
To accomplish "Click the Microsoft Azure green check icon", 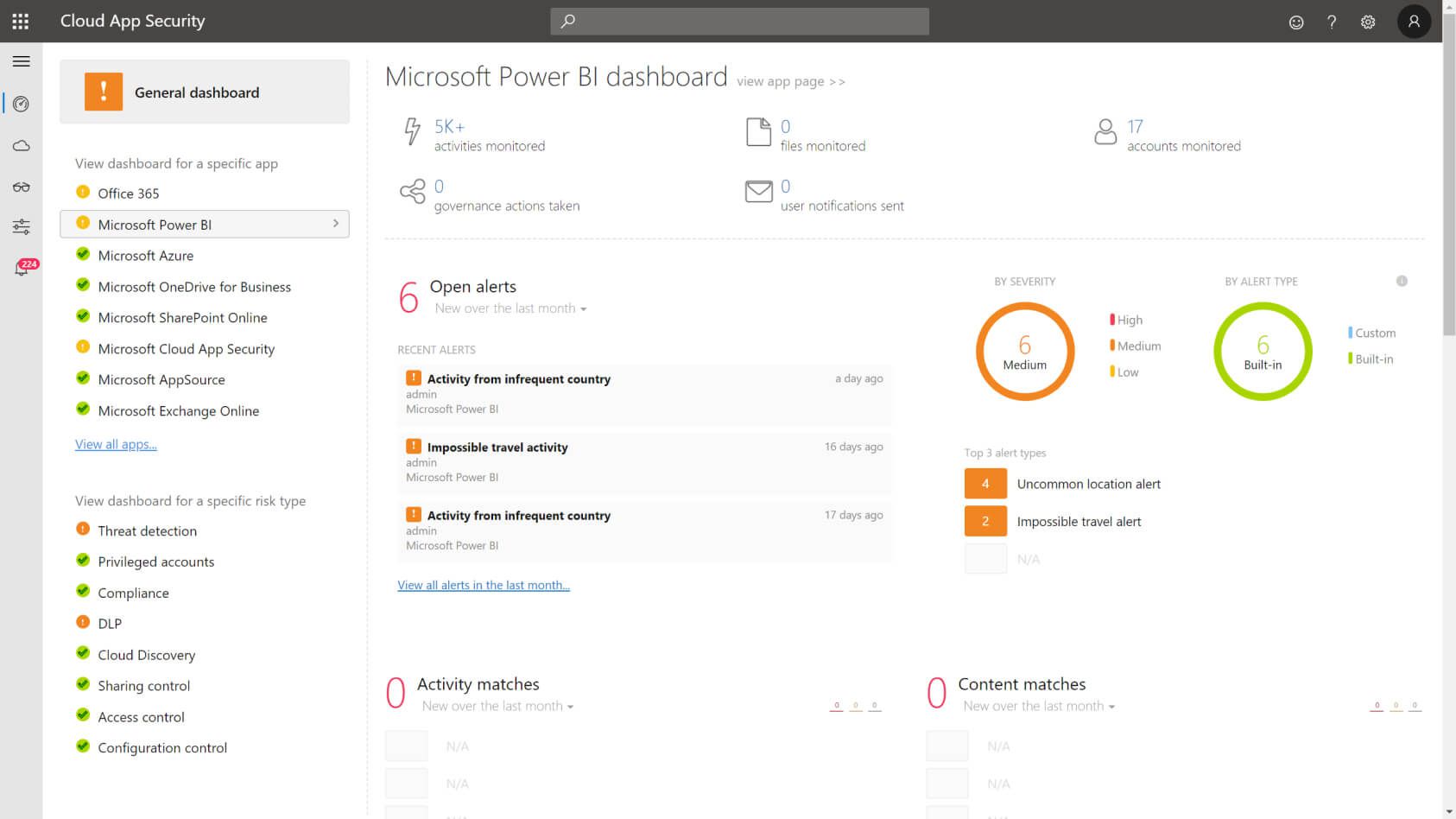I will pos(83,254).
